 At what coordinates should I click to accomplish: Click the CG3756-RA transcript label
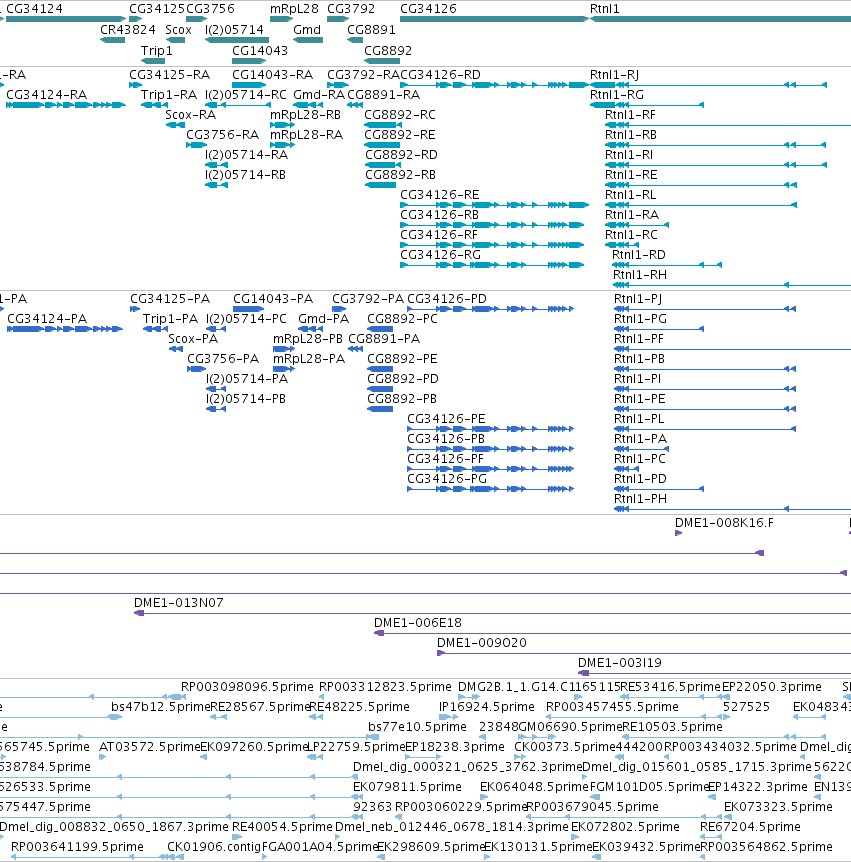(222, 135)
